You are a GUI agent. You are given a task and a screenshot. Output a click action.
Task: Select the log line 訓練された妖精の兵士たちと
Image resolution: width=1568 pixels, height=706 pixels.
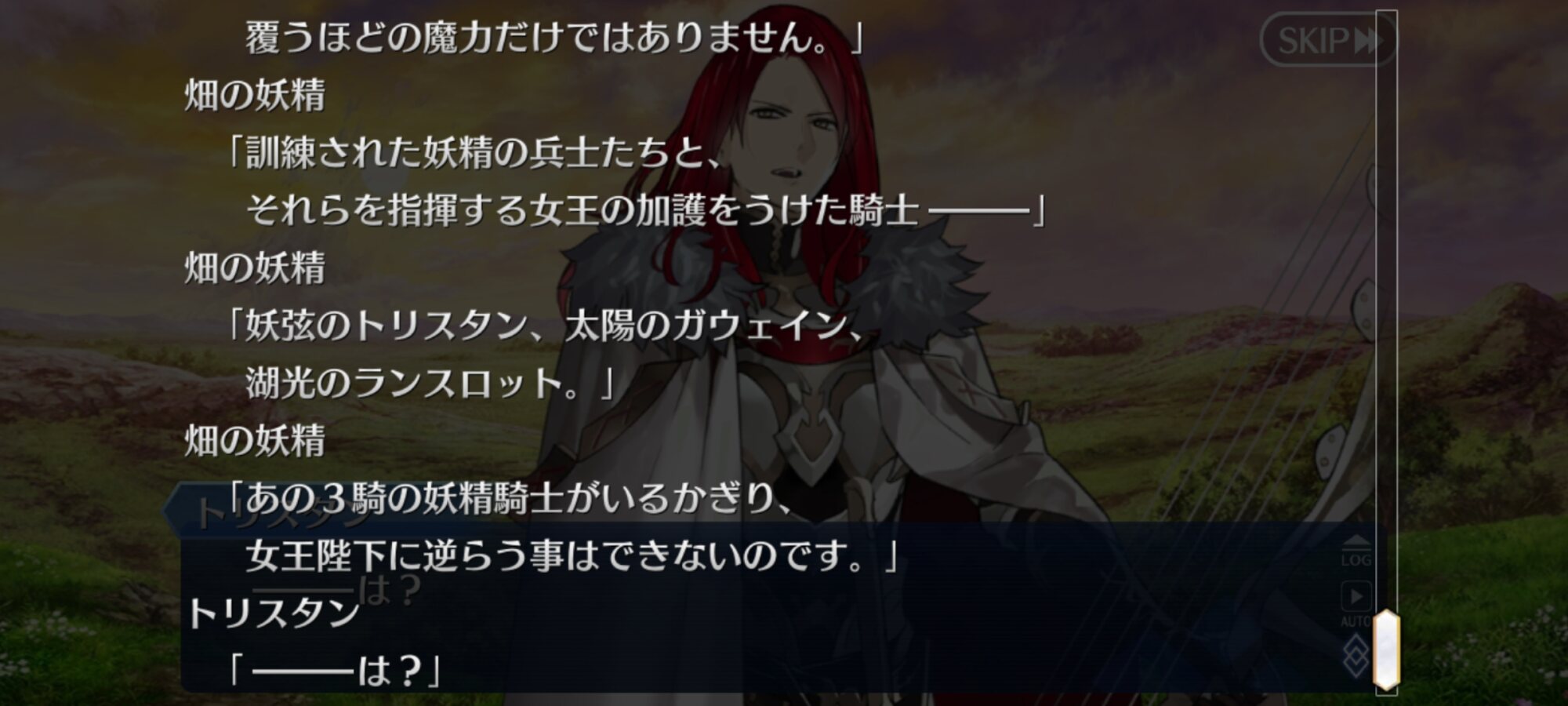point(475,153)
